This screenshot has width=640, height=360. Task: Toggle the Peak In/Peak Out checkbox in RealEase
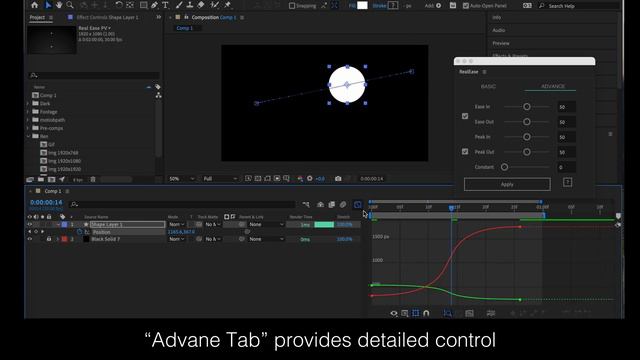[x=465, y=152]
